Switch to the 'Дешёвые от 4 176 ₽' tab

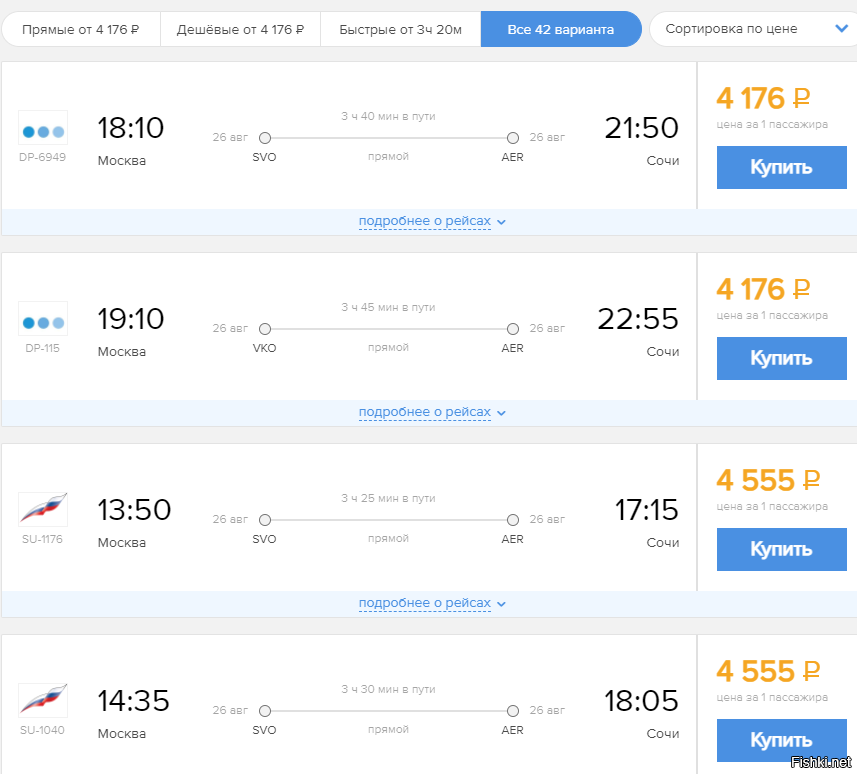(x=240, y=30)
